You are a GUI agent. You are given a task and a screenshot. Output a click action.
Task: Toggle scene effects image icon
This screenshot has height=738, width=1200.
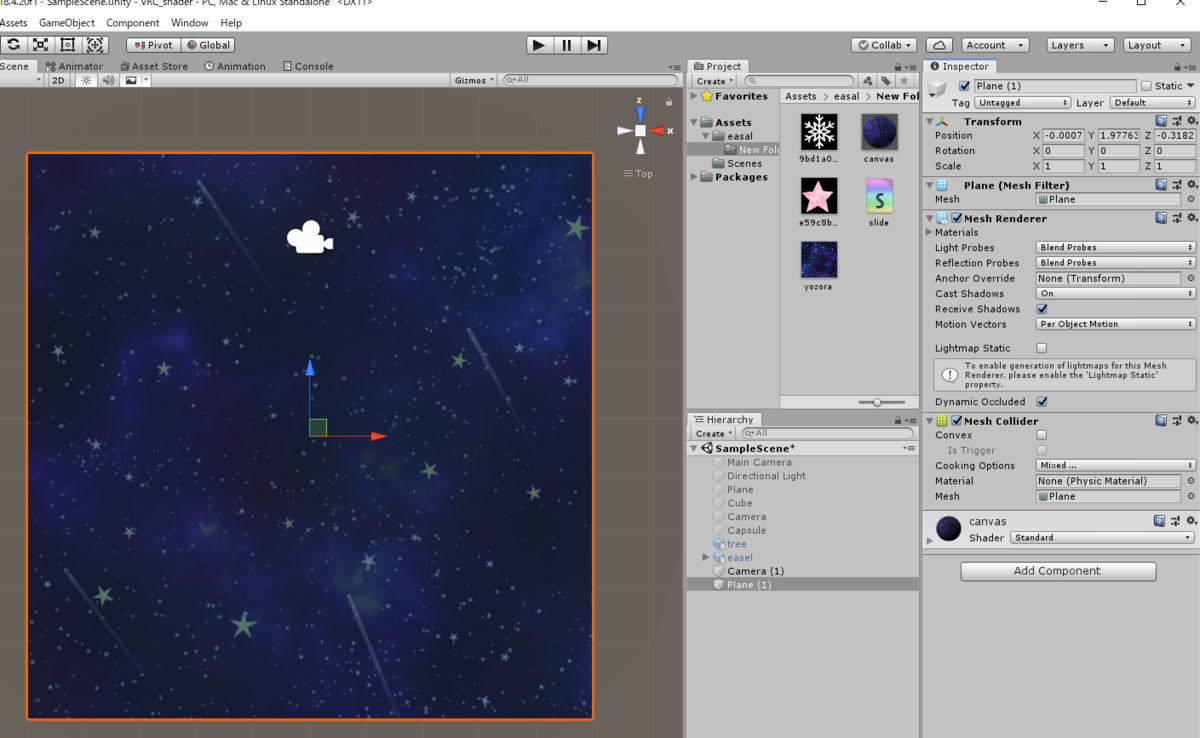130,80
